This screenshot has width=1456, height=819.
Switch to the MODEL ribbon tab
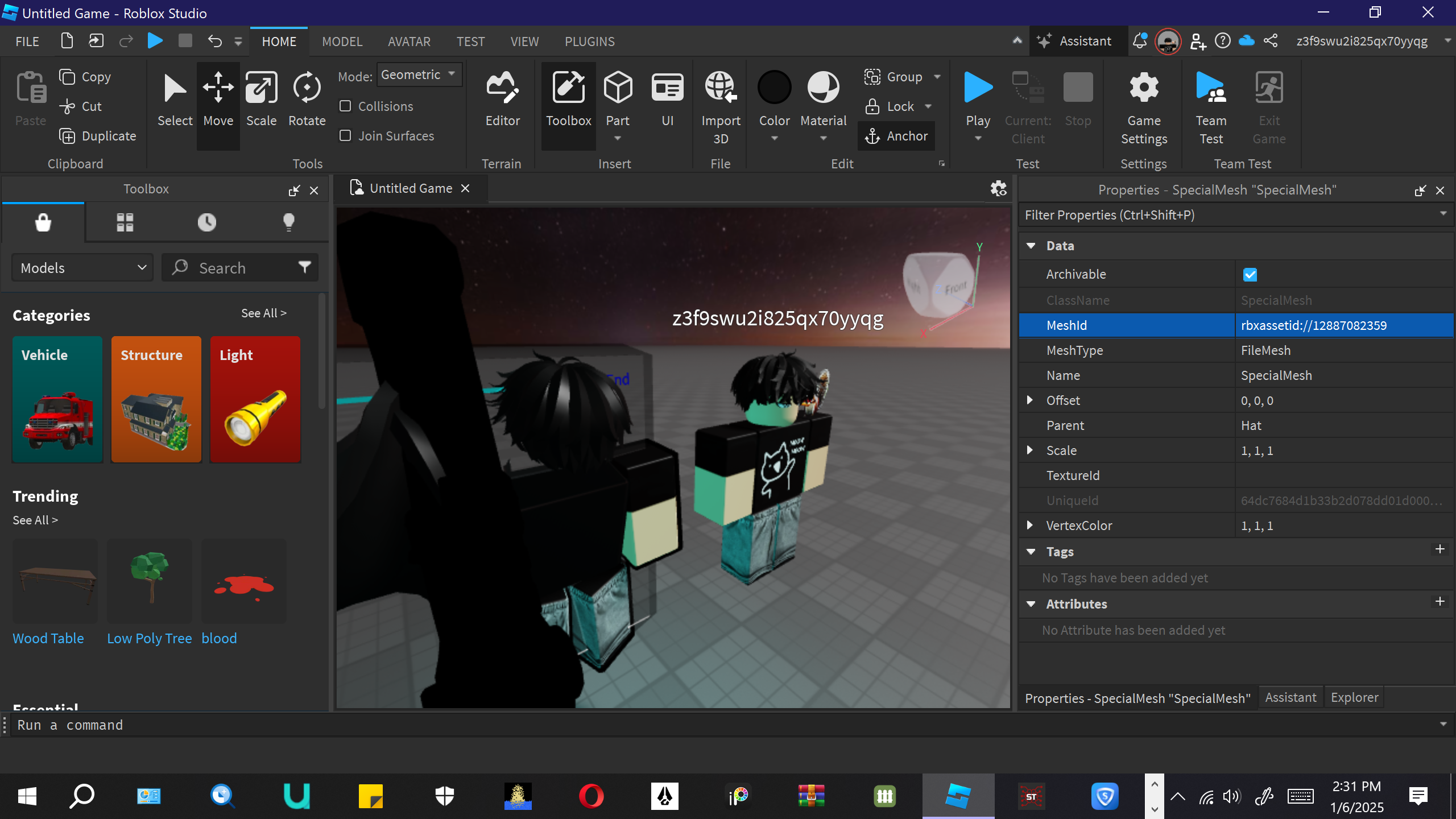342,42
